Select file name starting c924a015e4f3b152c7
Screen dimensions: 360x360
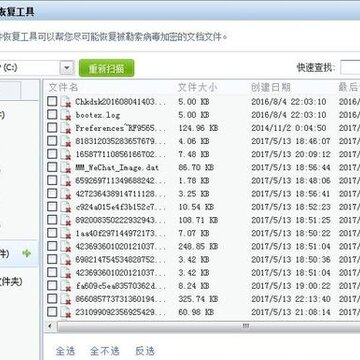121,207
